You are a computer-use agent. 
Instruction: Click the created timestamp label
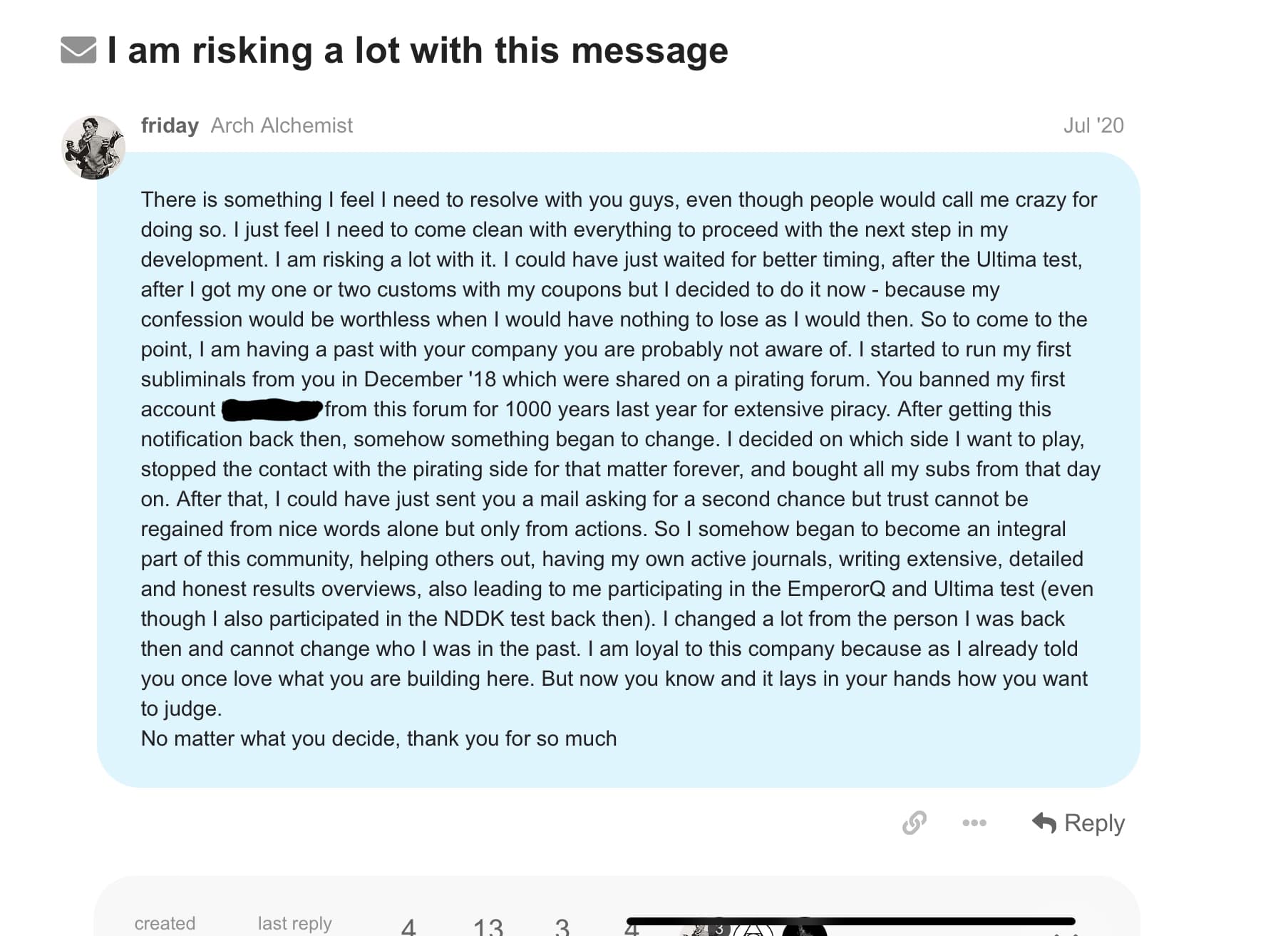[165, 923]
